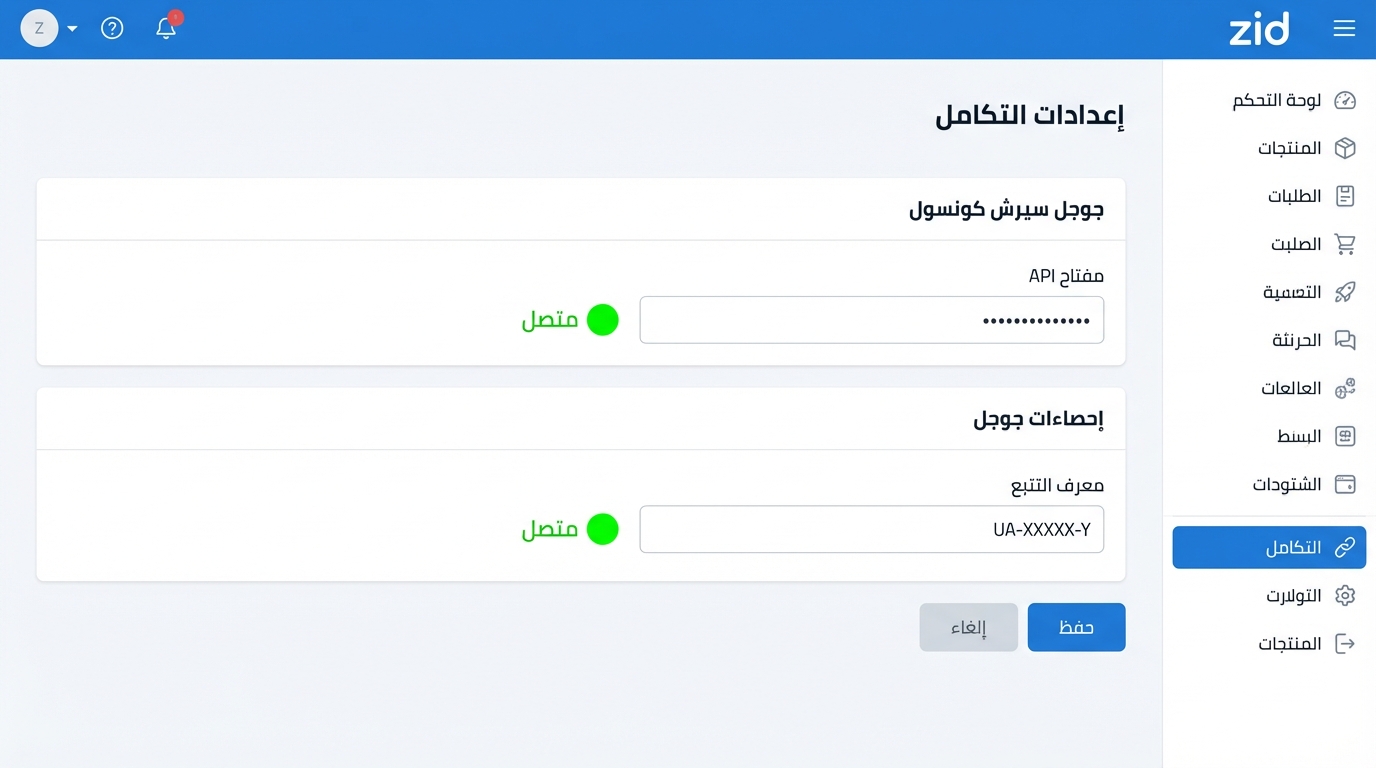
Task: Toggle the hamburger menu in the header
Action: pos(1344,28)
